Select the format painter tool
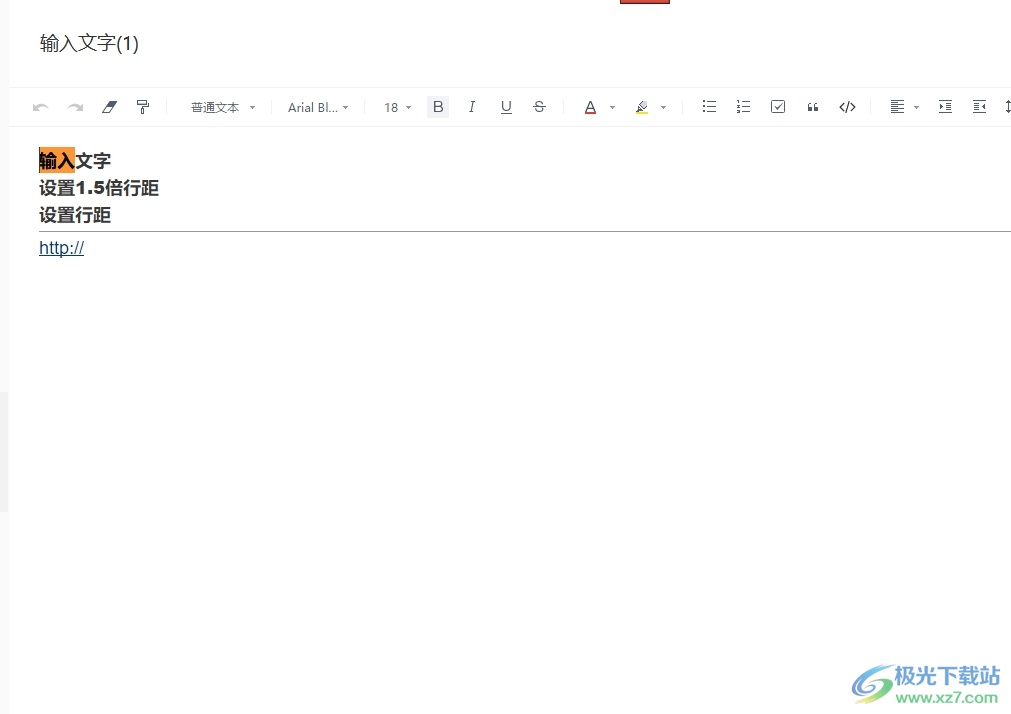The width and height of the screenshot is (1011, 714). (143, 107)
